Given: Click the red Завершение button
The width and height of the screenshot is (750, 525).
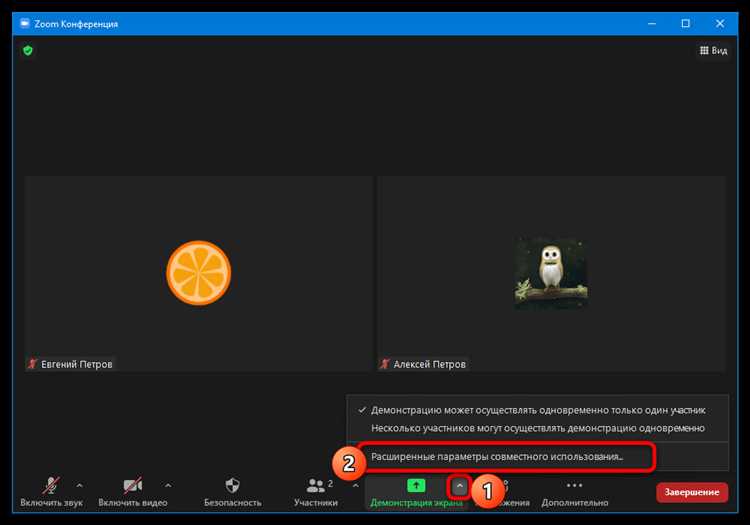Looking at the screenshot, I should tap(691, 492).
